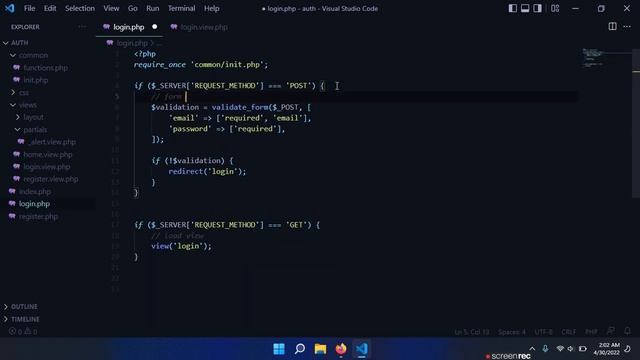Click the unsaved dot on login.php tab

click(x=155, y=27)
